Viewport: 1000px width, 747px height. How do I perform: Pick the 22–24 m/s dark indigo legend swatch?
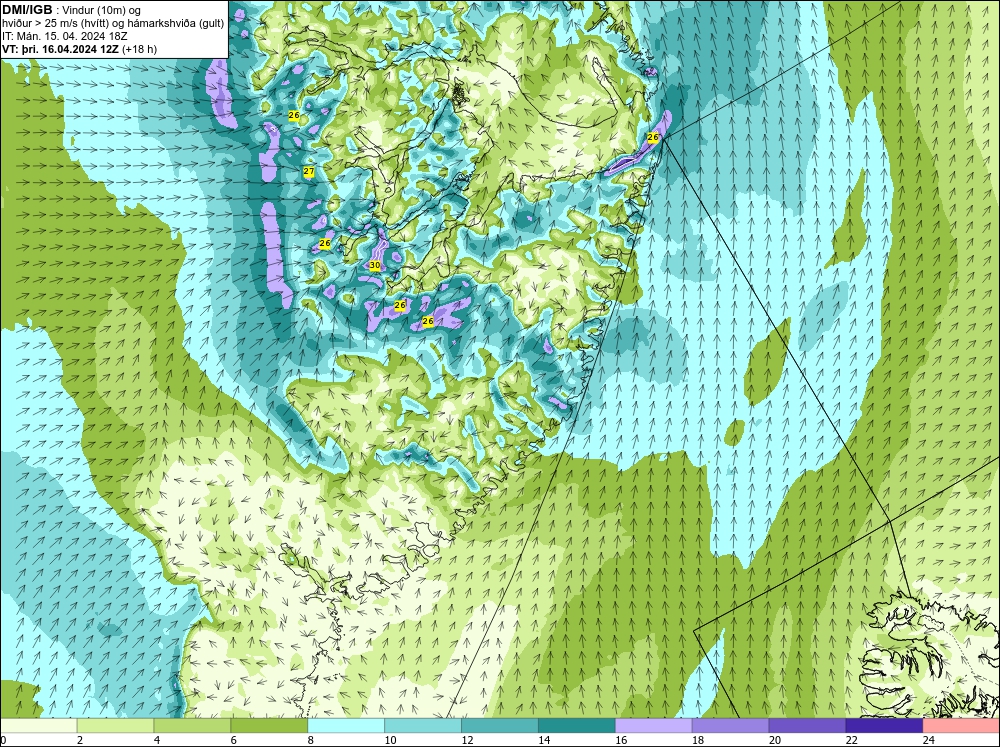click(885, 726)
